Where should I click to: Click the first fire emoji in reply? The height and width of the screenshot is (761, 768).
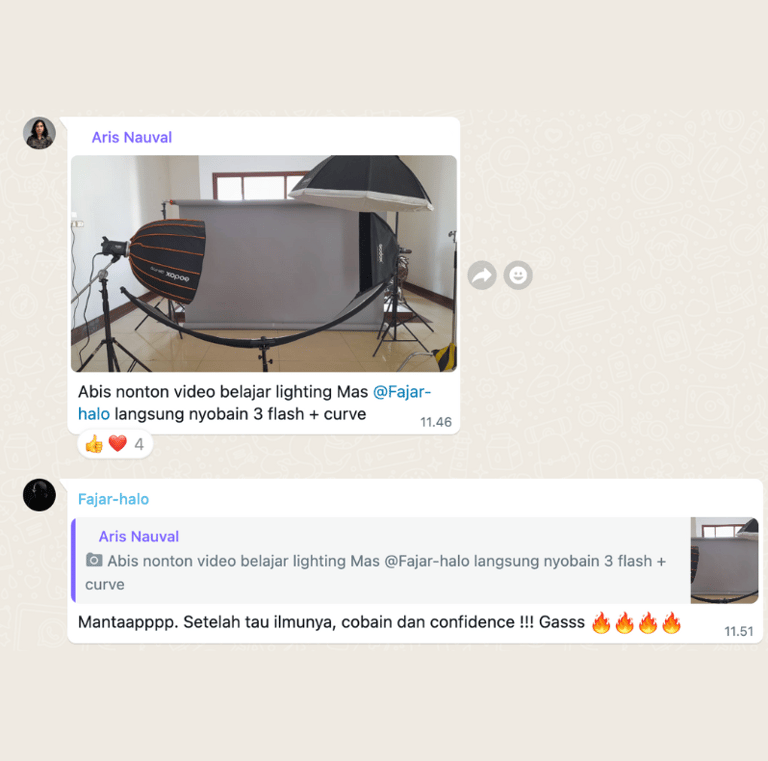pos(601,623)
